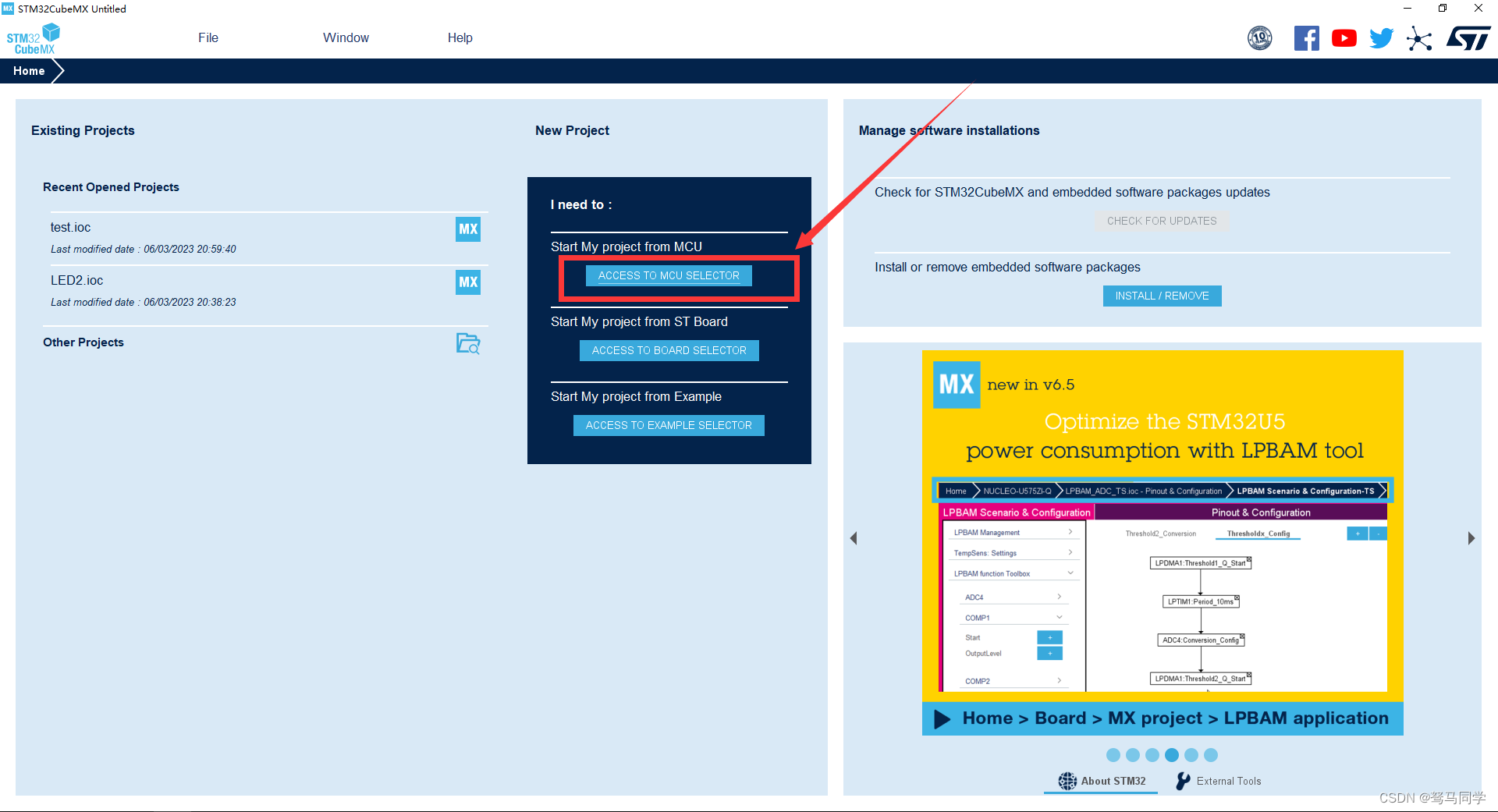Click the STM32CubeMX logo

34,39
